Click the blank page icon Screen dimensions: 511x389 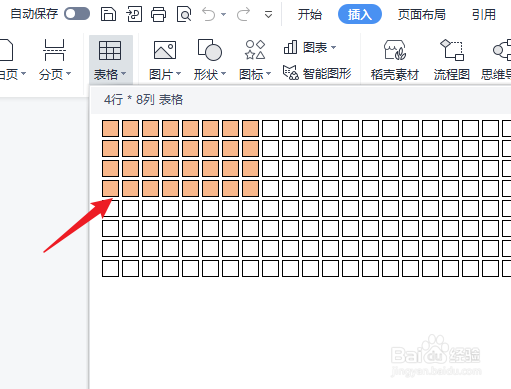coord(6,50)
